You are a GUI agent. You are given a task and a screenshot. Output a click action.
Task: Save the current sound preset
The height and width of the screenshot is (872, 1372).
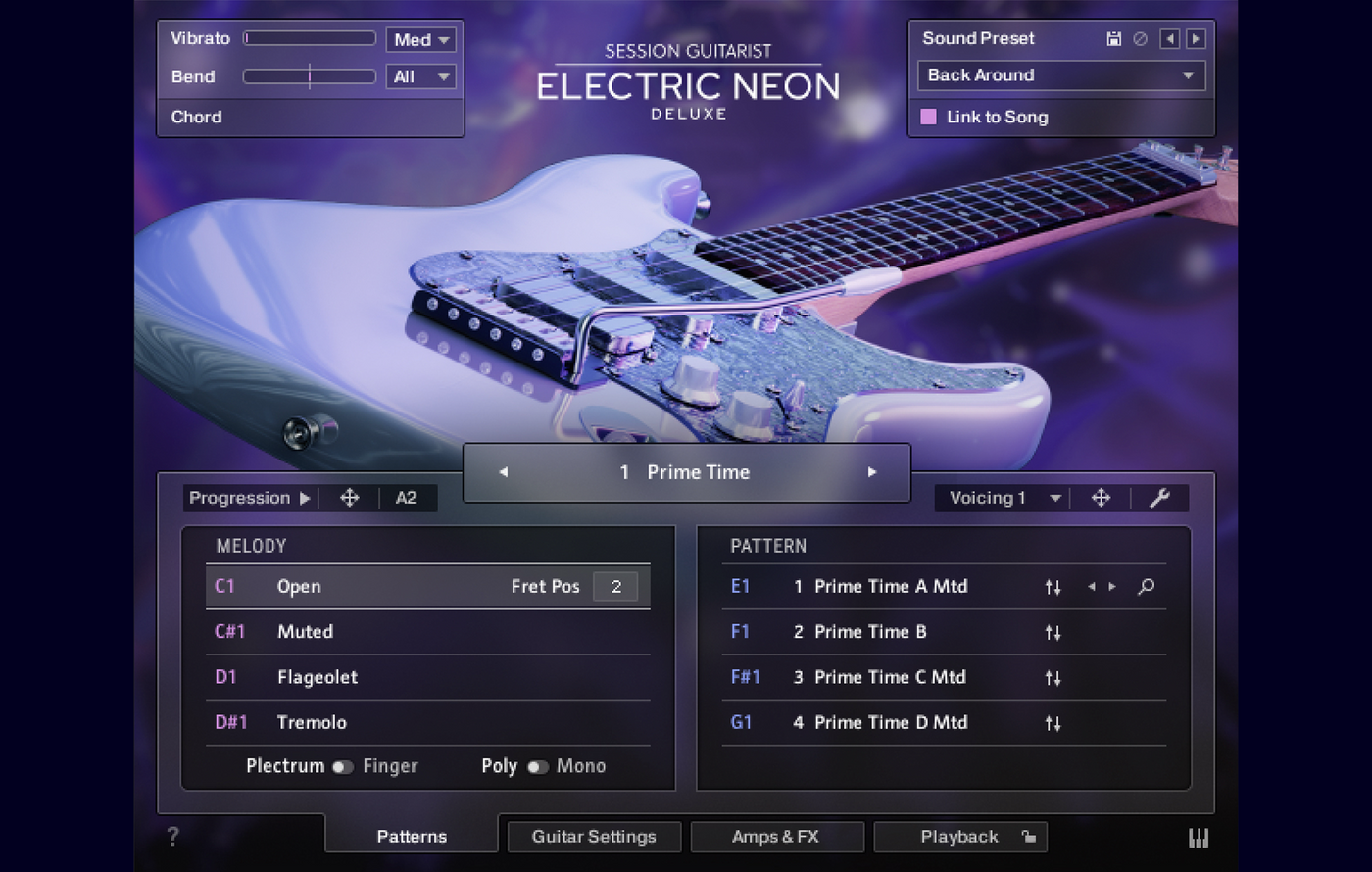(x=1113, y=39)
